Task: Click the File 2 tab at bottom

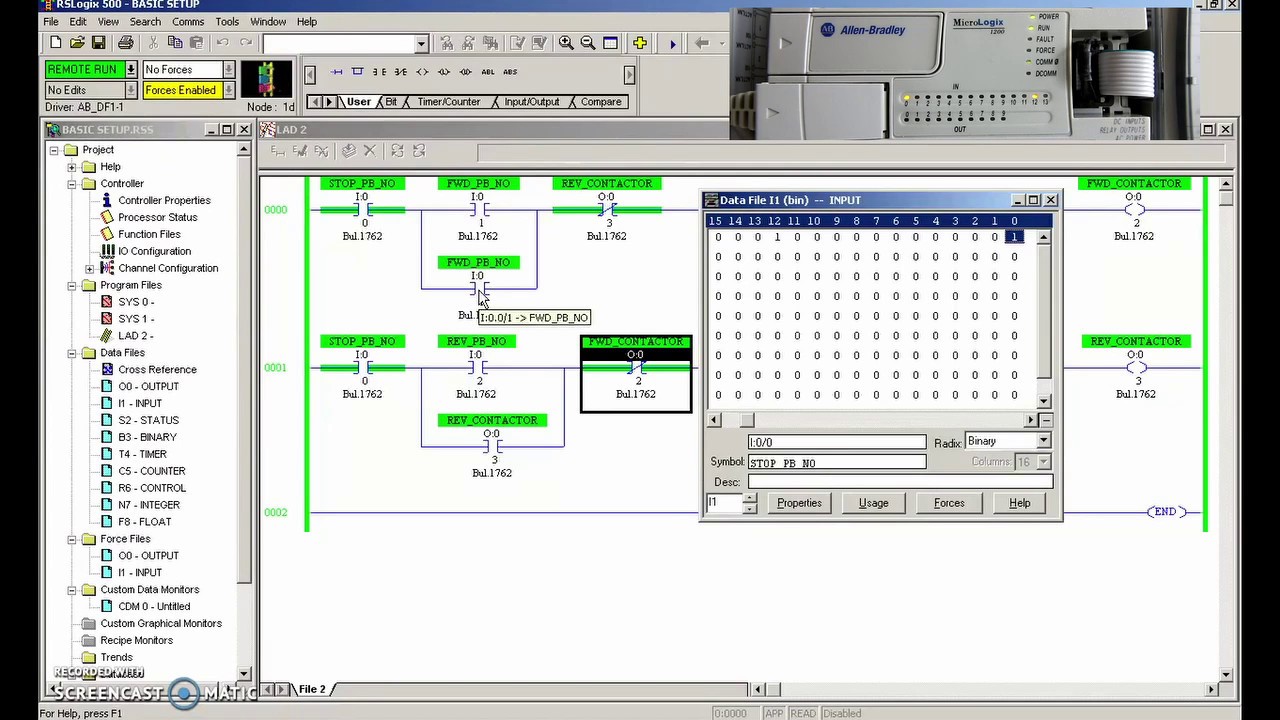Action: tap(312, 689)
